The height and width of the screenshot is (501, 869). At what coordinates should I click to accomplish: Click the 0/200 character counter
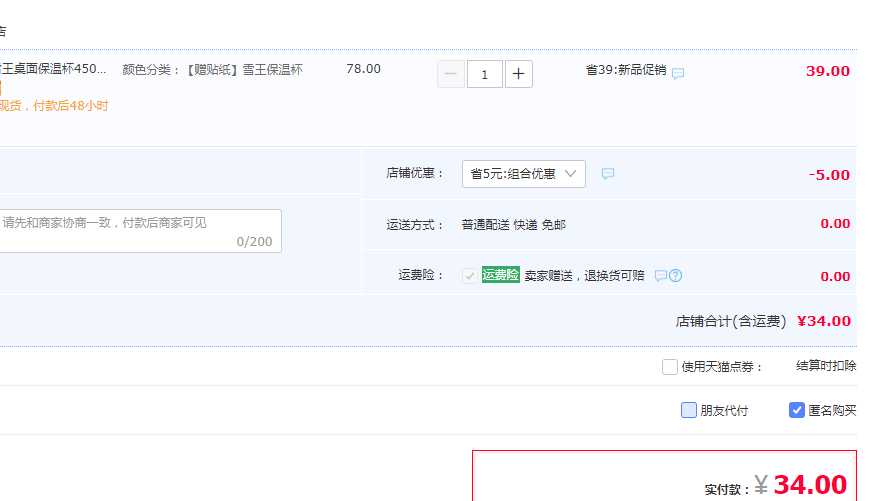click(254, 242)
